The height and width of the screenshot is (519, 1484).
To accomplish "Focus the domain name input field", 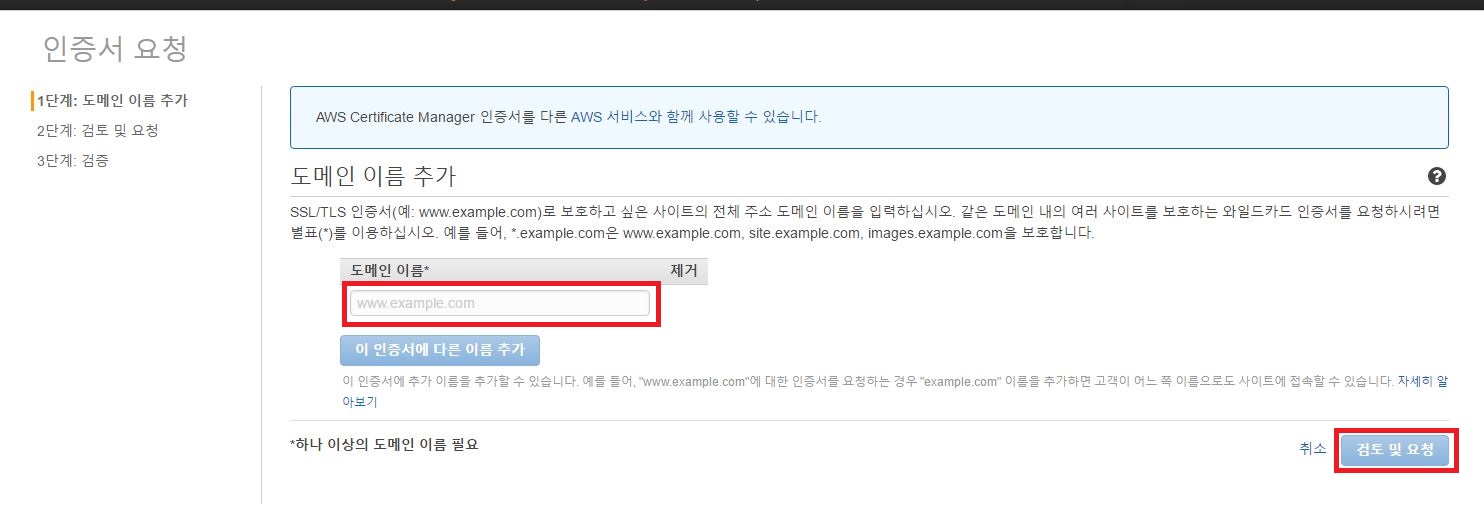I will [500, 303].
